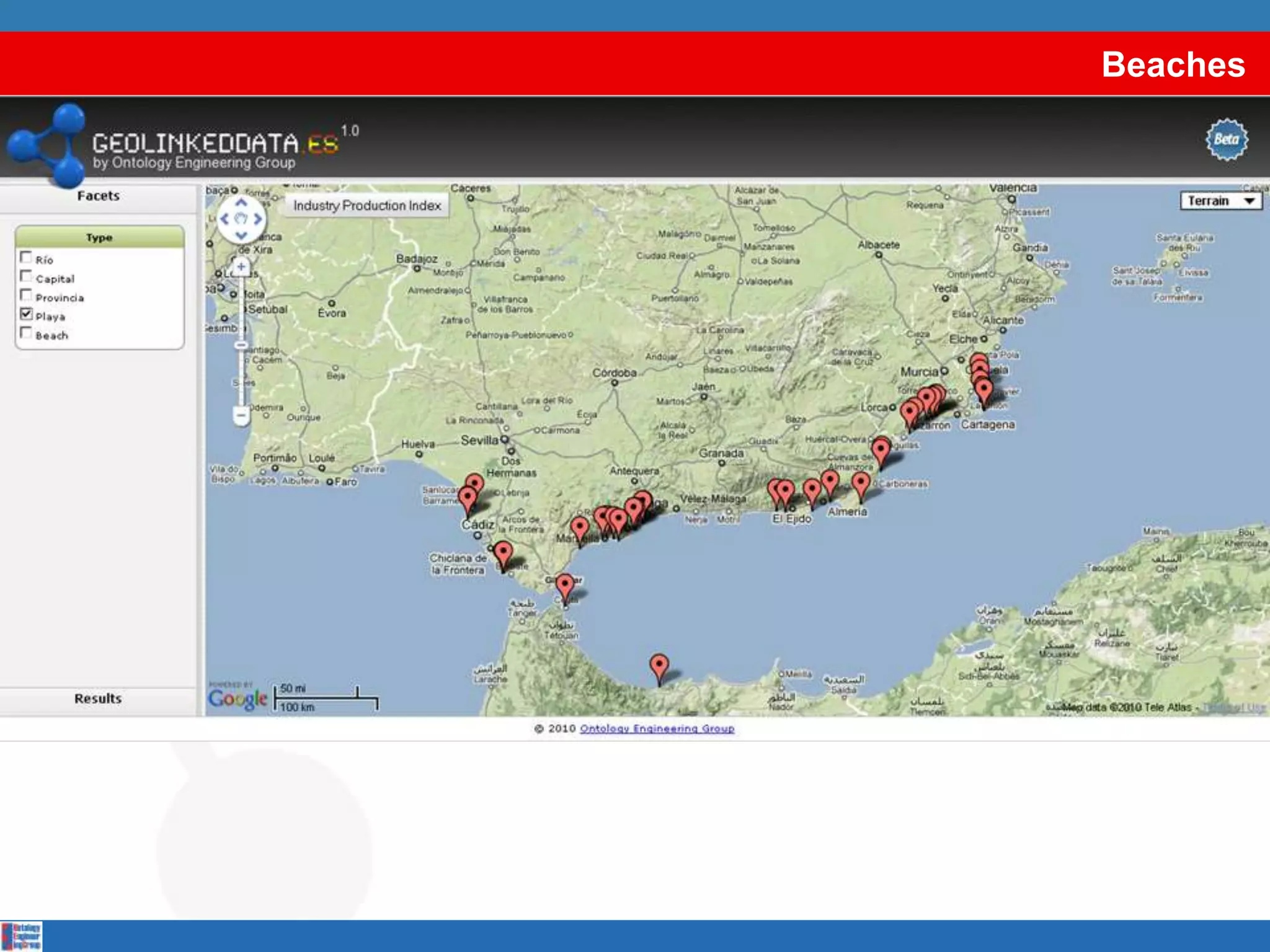Open the Terrain map type dropdown
The image size is (1270, 952).
coord(1220,201)
